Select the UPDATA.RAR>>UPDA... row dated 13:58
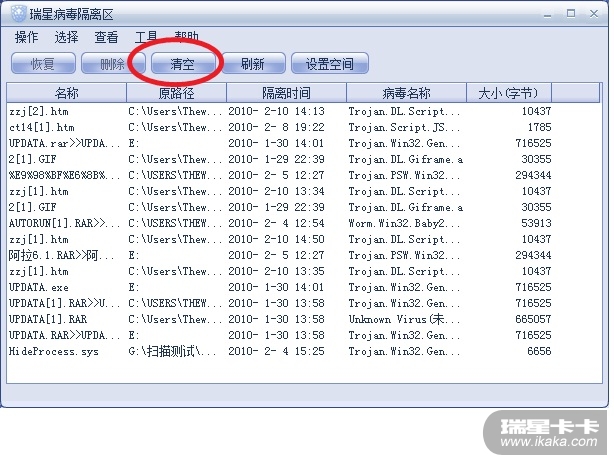Image resolution: width=614 pixels, height=460 pixels. tap(280, 336)
